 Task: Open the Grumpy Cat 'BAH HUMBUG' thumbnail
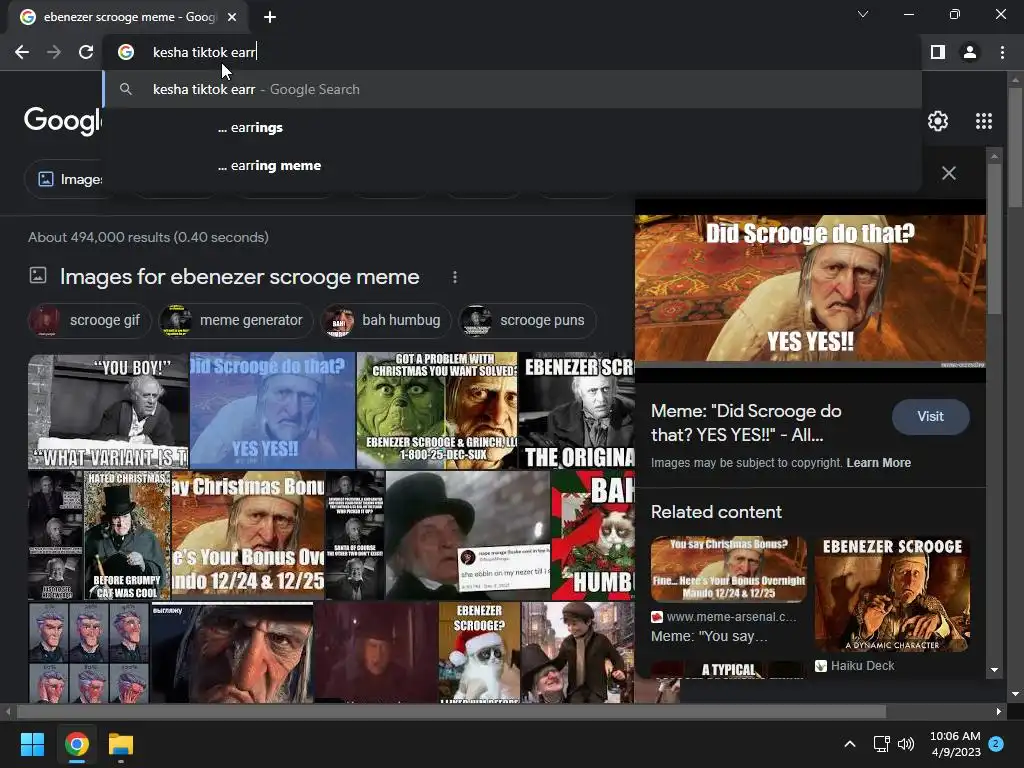(x=593, y=536)
